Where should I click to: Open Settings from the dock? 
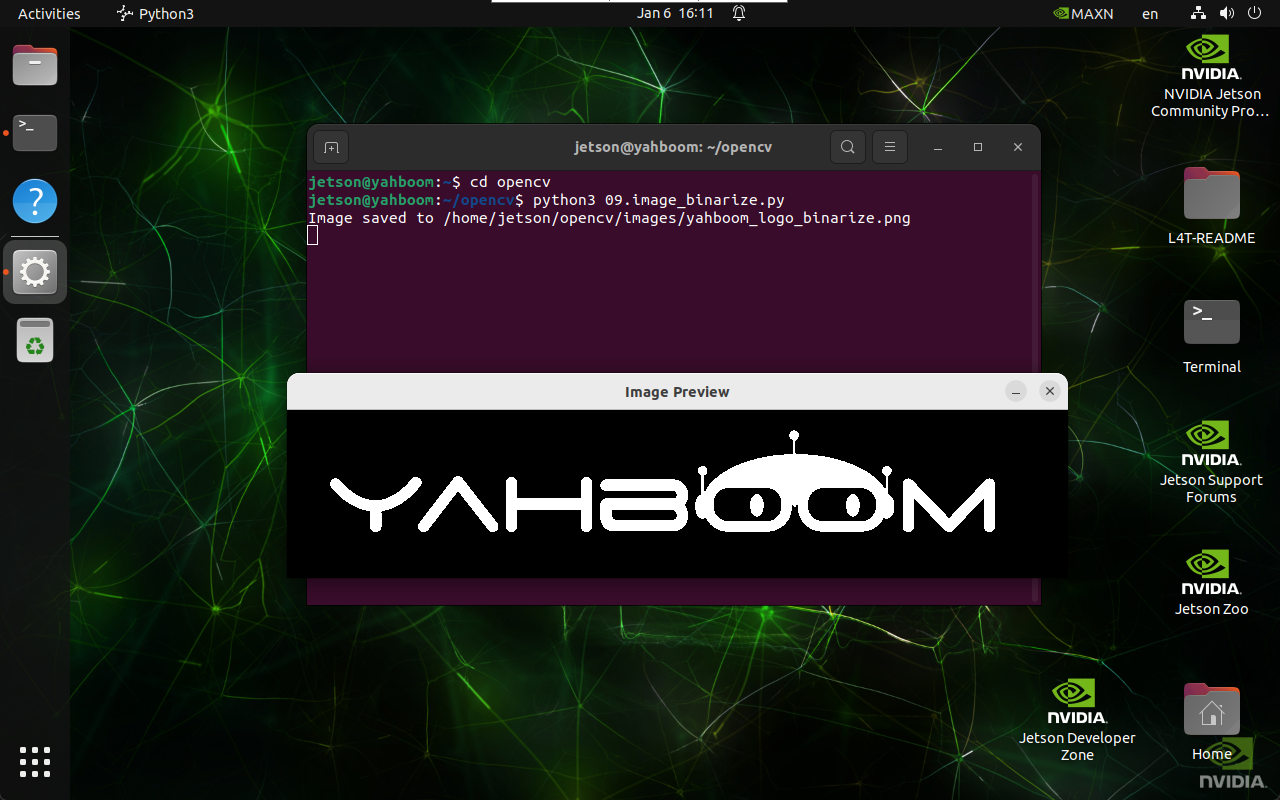pyautogui.click(x=35, y=271)
